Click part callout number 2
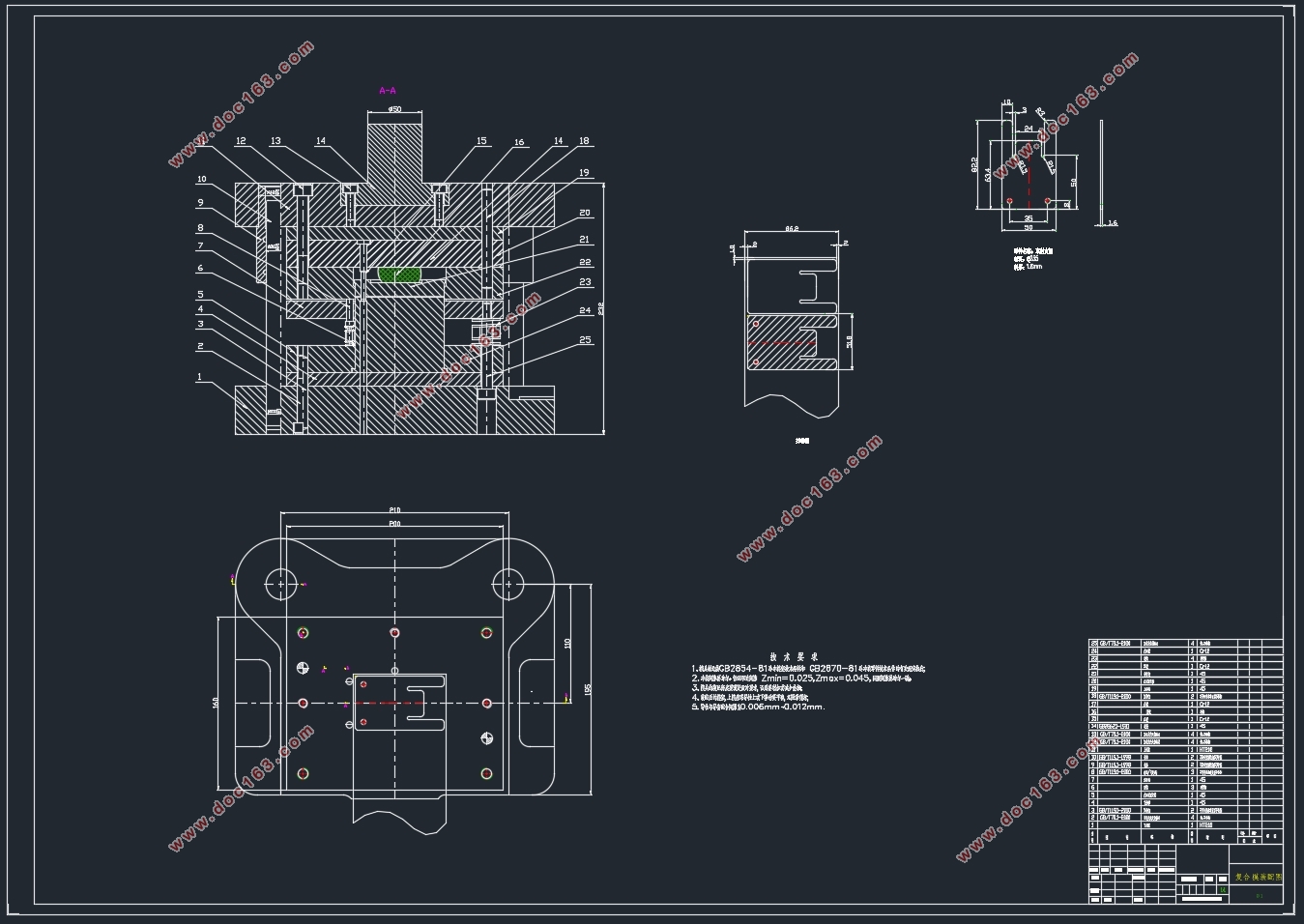 coord(200,346)
